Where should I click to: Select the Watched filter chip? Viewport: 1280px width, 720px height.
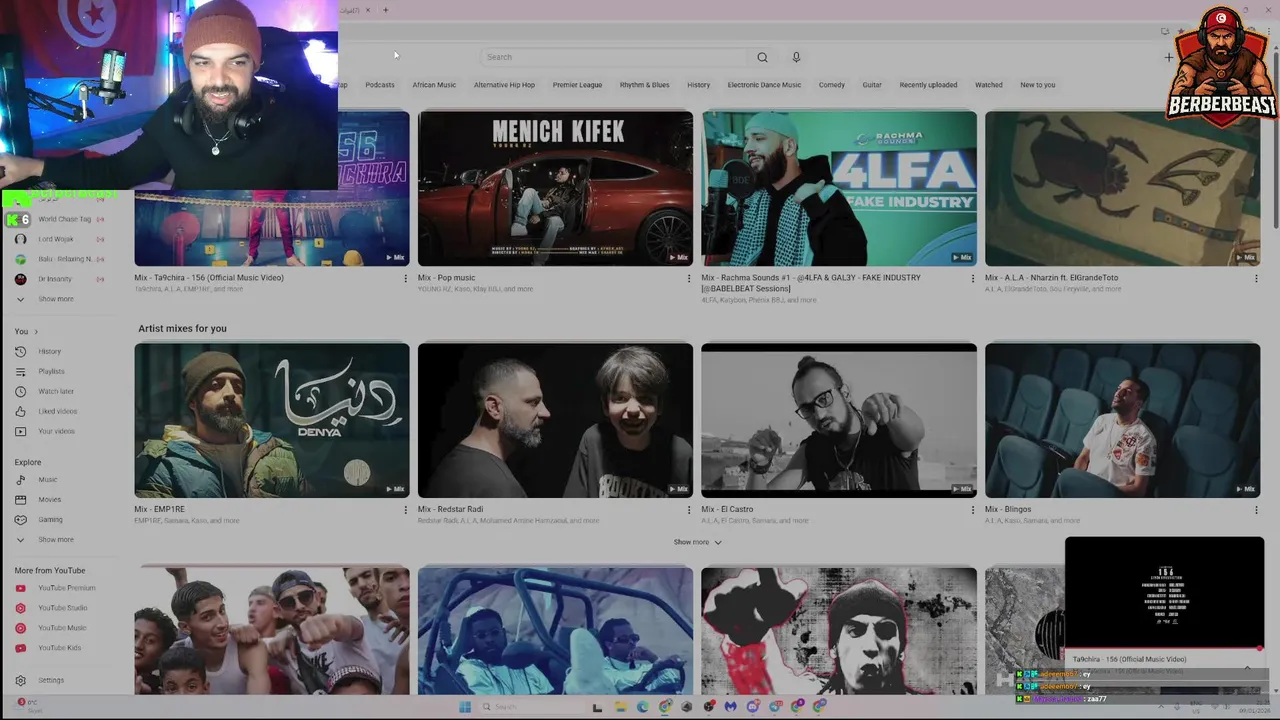989,85
